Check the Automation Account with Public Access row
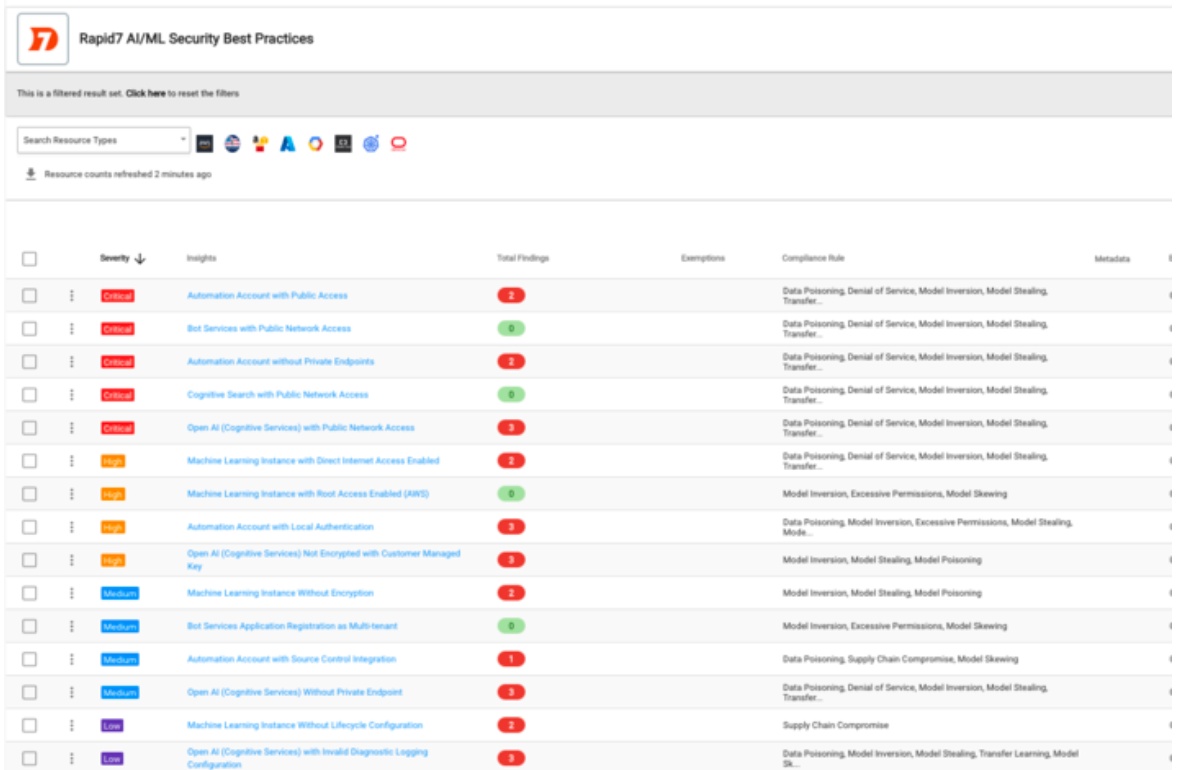This screenshot has width=1178, height=770. pyautogui.click(x=30, y=296)
